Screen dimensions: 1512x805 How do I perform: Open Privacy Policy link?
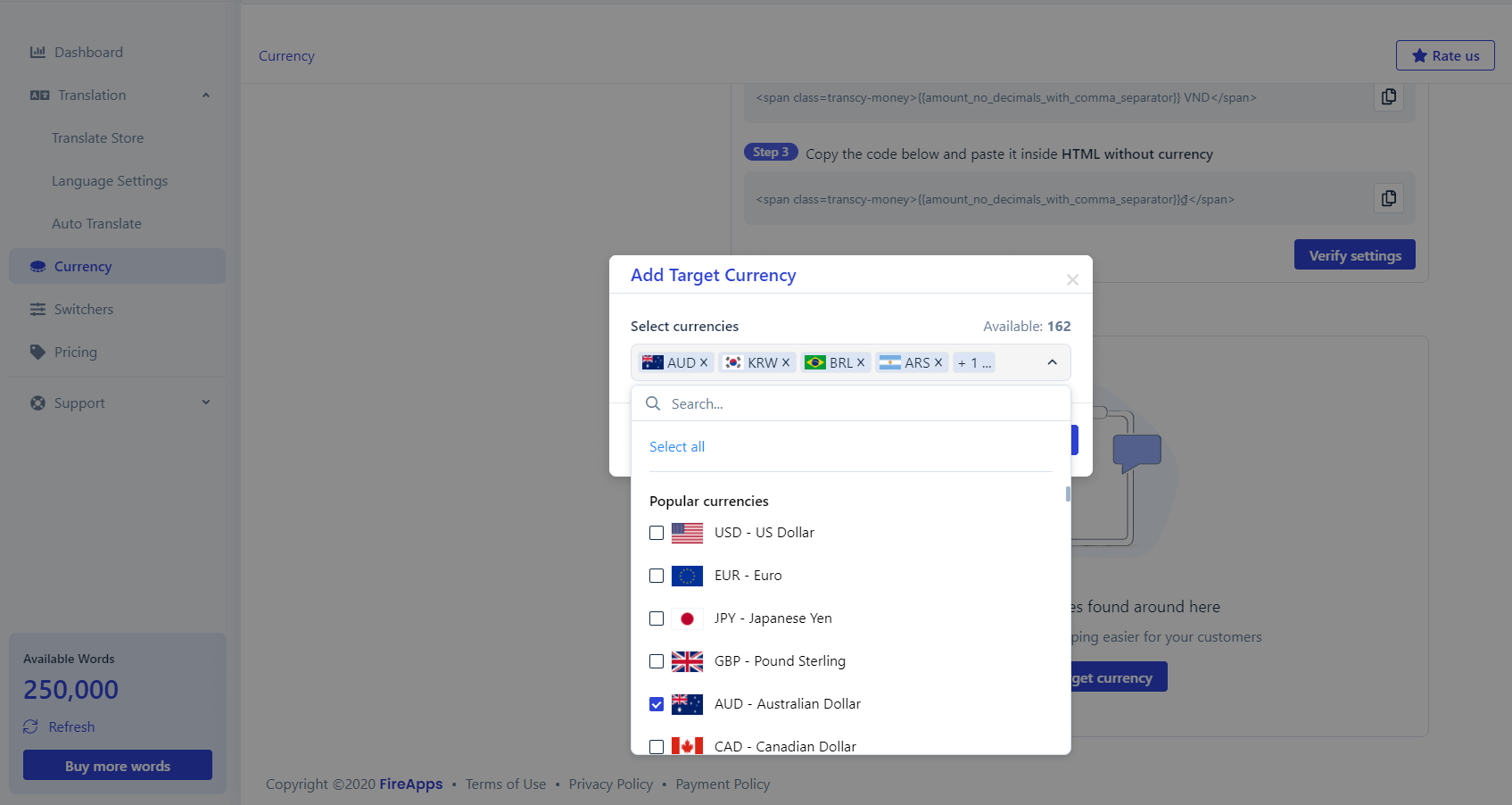(x=611, y=784)
